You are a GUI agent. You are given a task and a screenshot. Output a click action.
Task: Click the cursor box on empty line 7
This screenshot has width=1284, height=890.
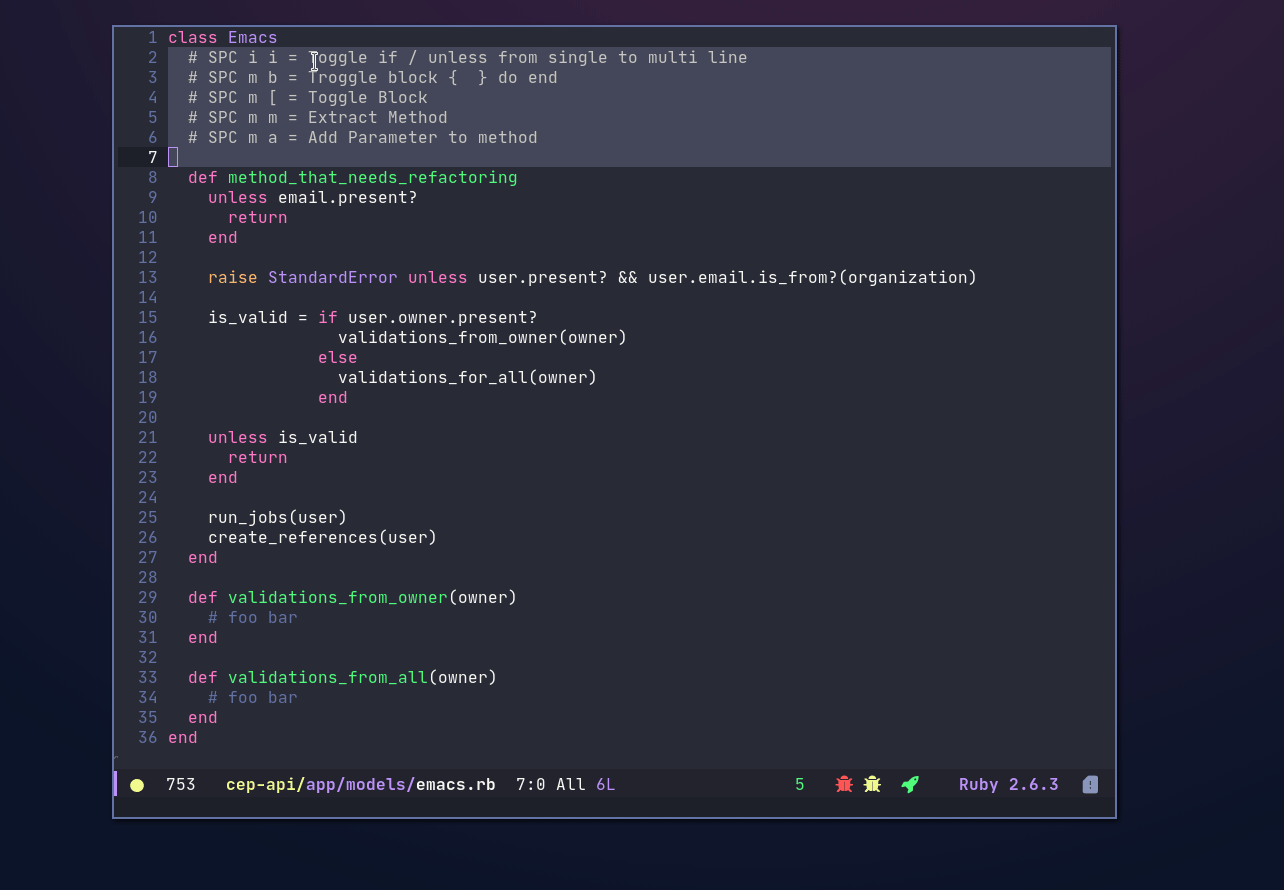173,157
